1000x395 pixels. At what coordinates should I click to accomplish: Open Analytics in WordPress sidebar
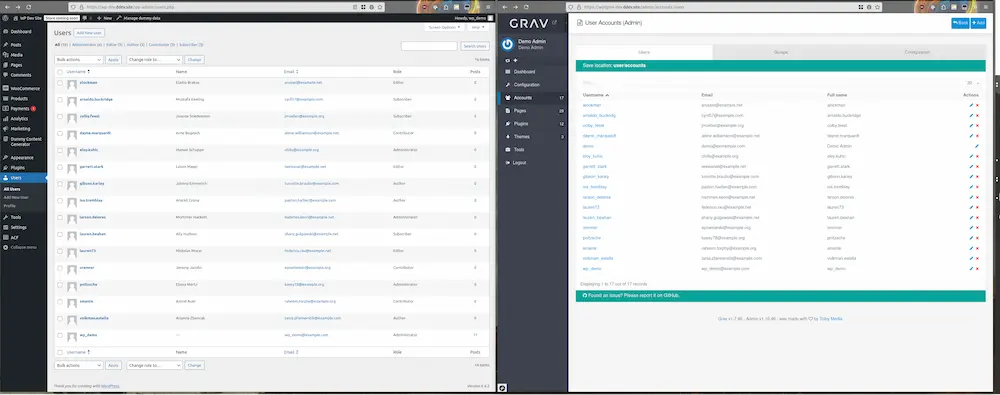pos(19,119)
